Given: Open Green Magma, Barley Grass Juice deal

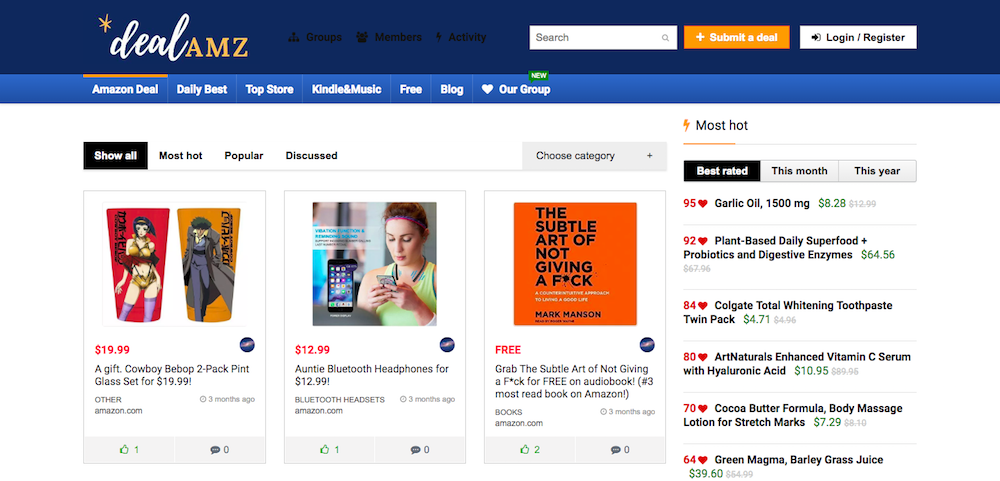Looking at the screenshot, I should (798, 460).
